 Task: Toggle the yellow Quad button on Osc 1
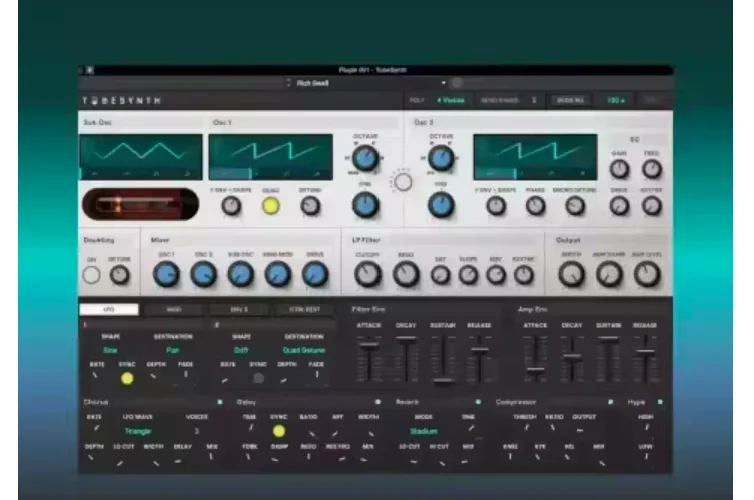click(271, 206)
